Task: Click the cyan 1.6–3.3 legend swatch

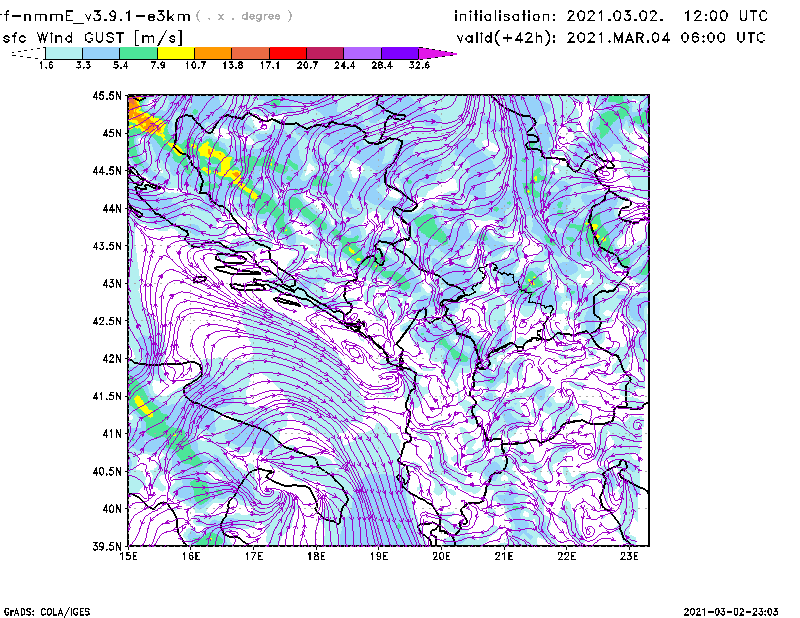Action: pos(64,53)
